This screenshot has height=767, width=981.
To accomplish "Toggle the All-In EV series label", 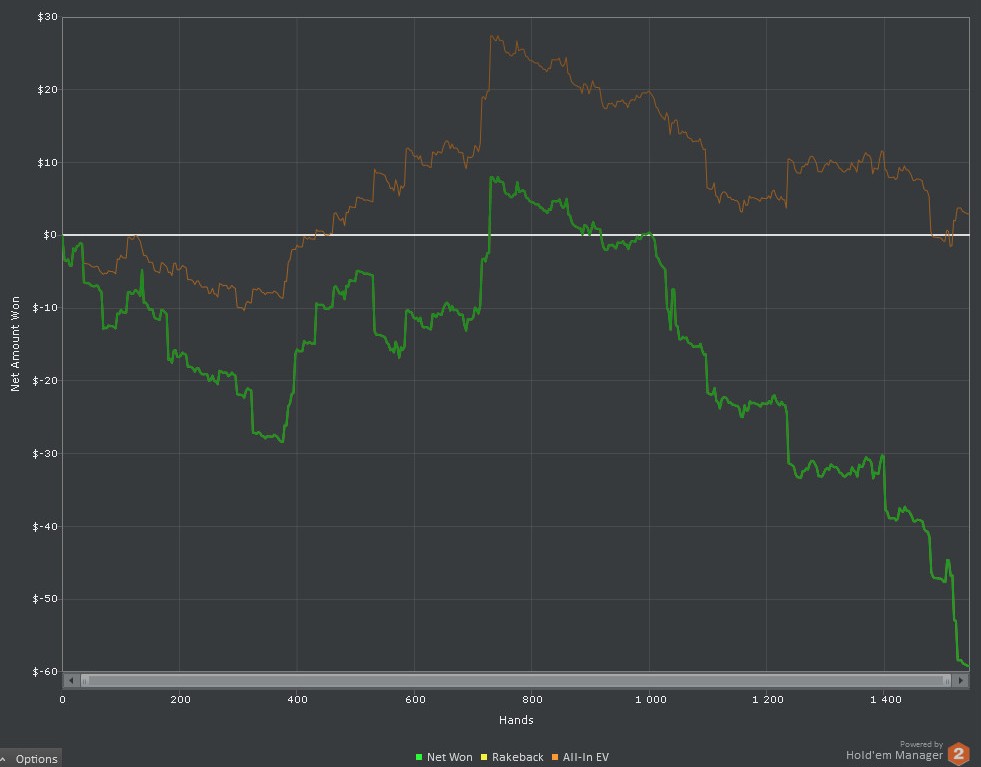I will tap(585, 758).
